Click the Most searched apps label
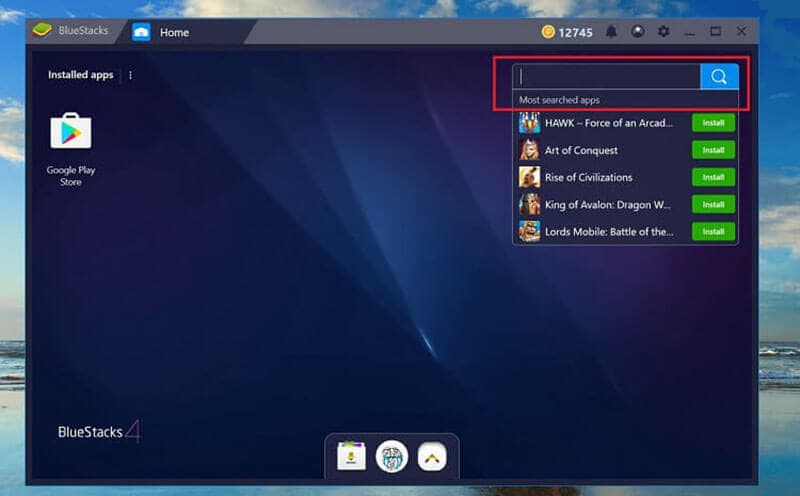The width and height of the screenshot is (800, 496). click(559, 100)
